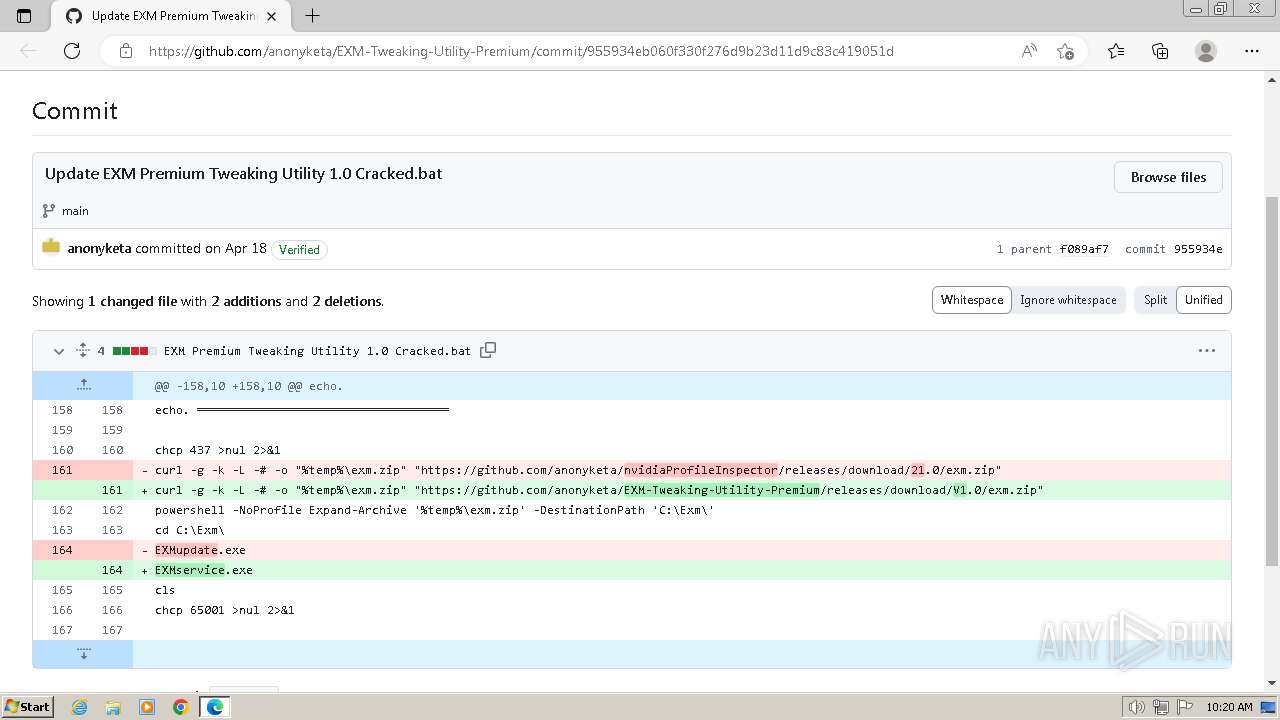The height and width of the screenshot is (720, 1280).
Task: Click the hunk header @@ -158,10 +158,10 @@
Action: coord(249,386)
